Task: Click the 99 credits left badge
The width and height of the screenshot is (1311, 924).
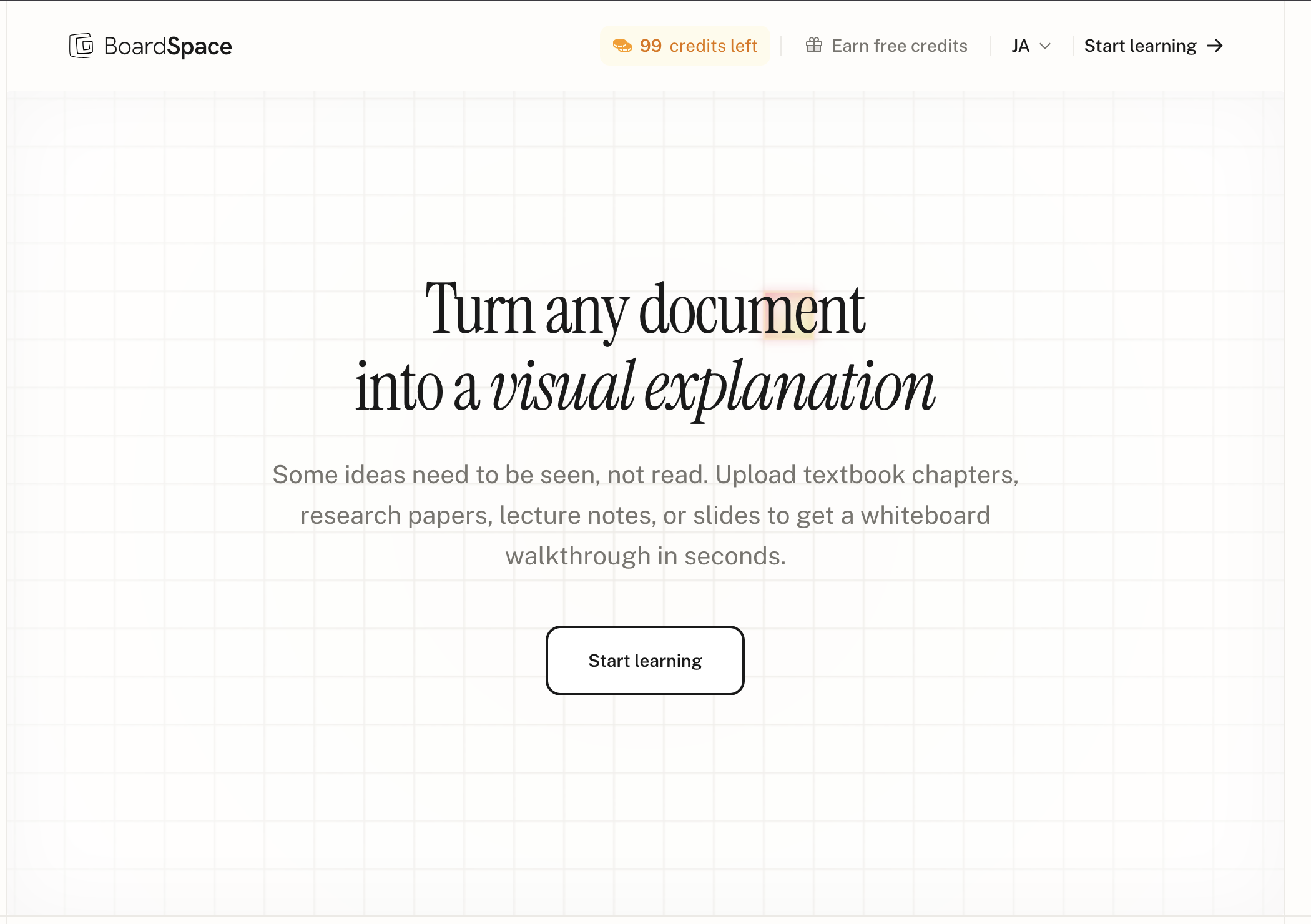Action: 685,46
